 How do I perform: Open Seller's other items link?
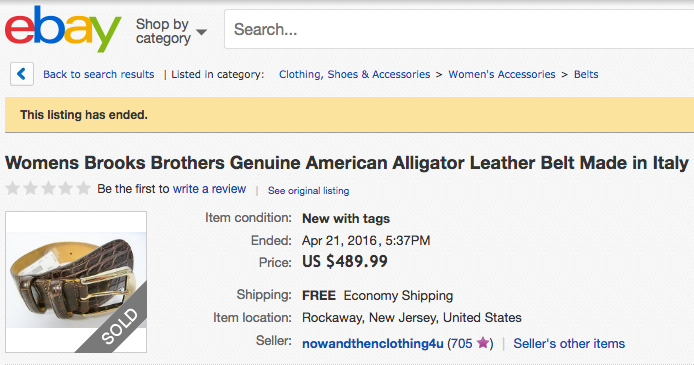[x=569, y=344]
